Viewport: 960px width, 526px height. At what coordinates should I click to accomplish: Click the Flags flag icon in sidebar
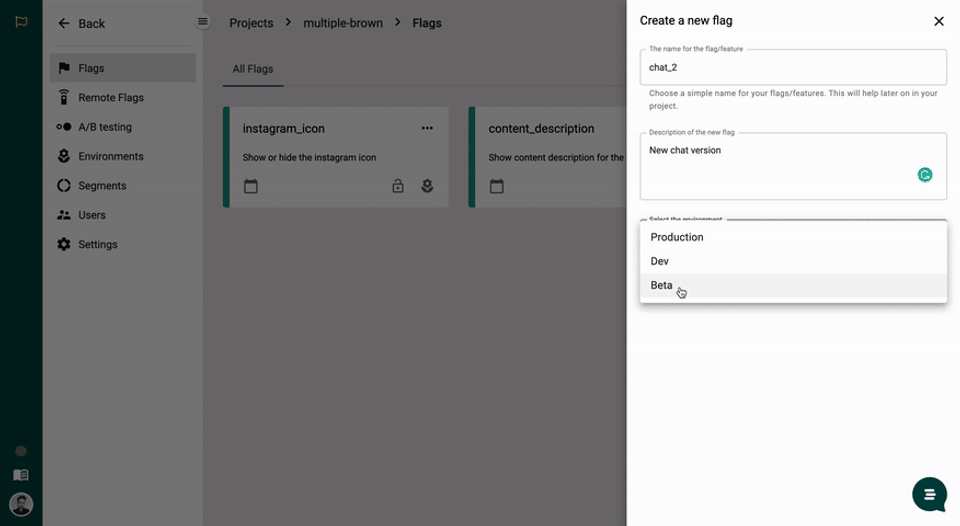[64, 68]
